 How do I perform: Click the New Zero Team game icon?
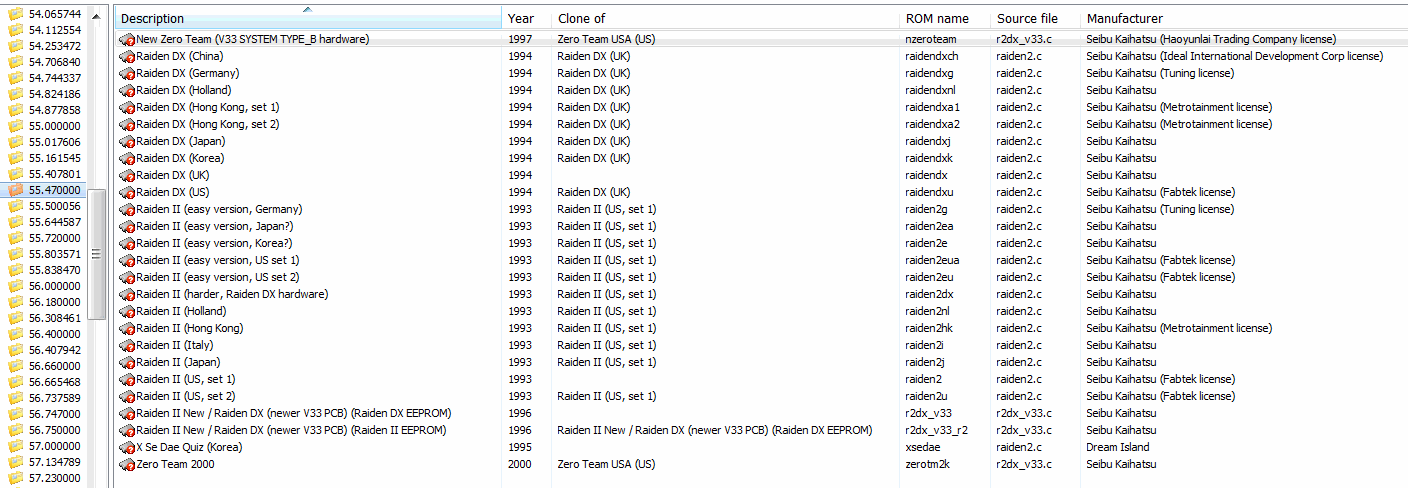[x=127, y=39]
